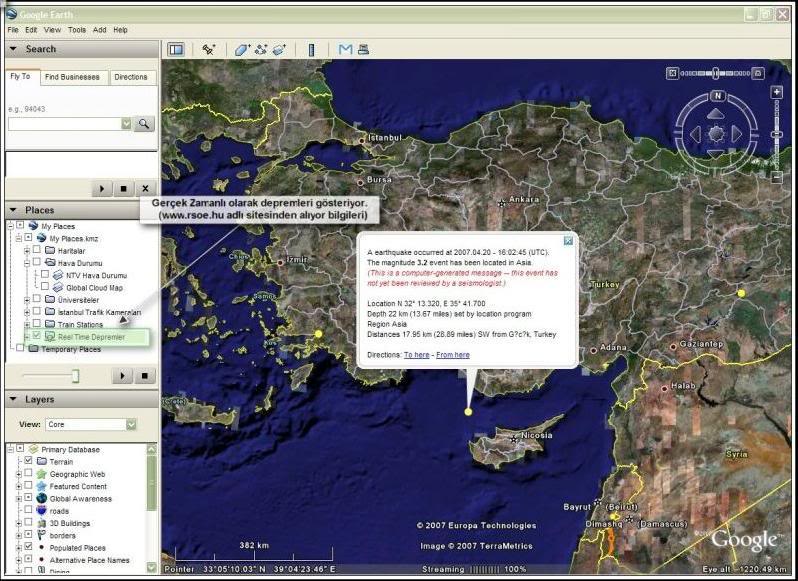This screenshot has height=581, width=798.
Task: Select the Add Path tool
Action: pos(260,49)
